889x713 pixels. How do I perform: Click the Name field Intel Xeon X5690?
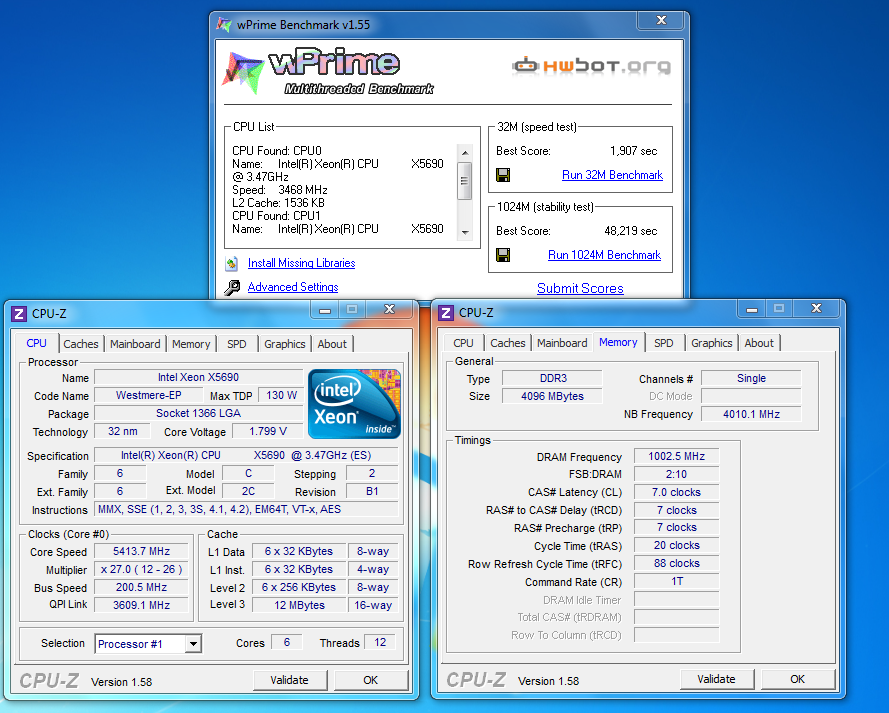tap(198, 377)
